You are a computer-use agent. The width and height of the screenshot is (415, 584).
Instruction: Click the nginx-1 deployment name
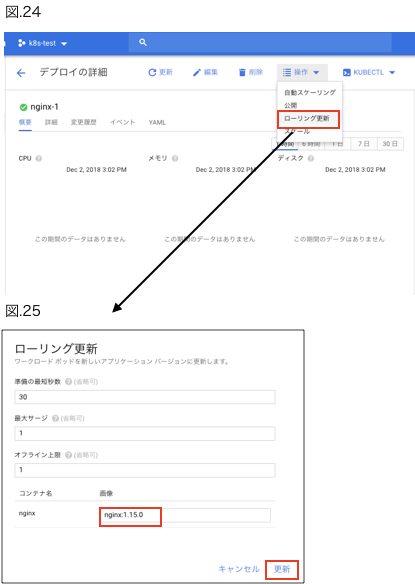click(x=44, y=107)
